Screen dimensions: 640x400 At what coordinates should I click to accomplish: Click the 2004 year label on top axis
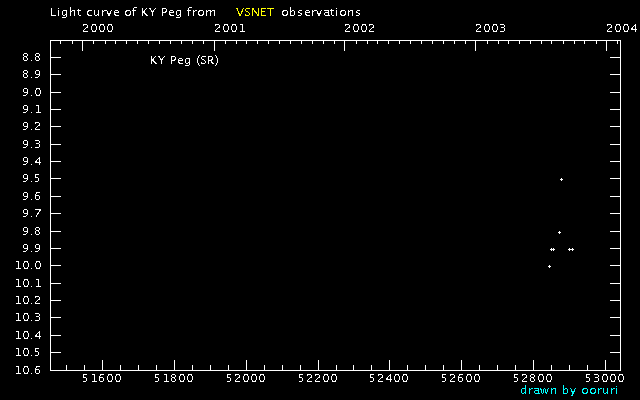(622, 28)
